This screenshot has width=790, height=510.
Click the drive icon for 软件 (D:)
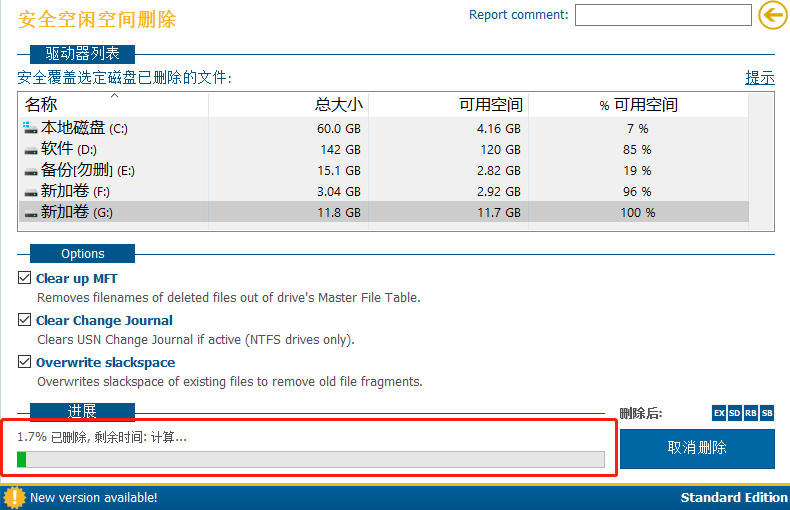(x=31, y=150)
